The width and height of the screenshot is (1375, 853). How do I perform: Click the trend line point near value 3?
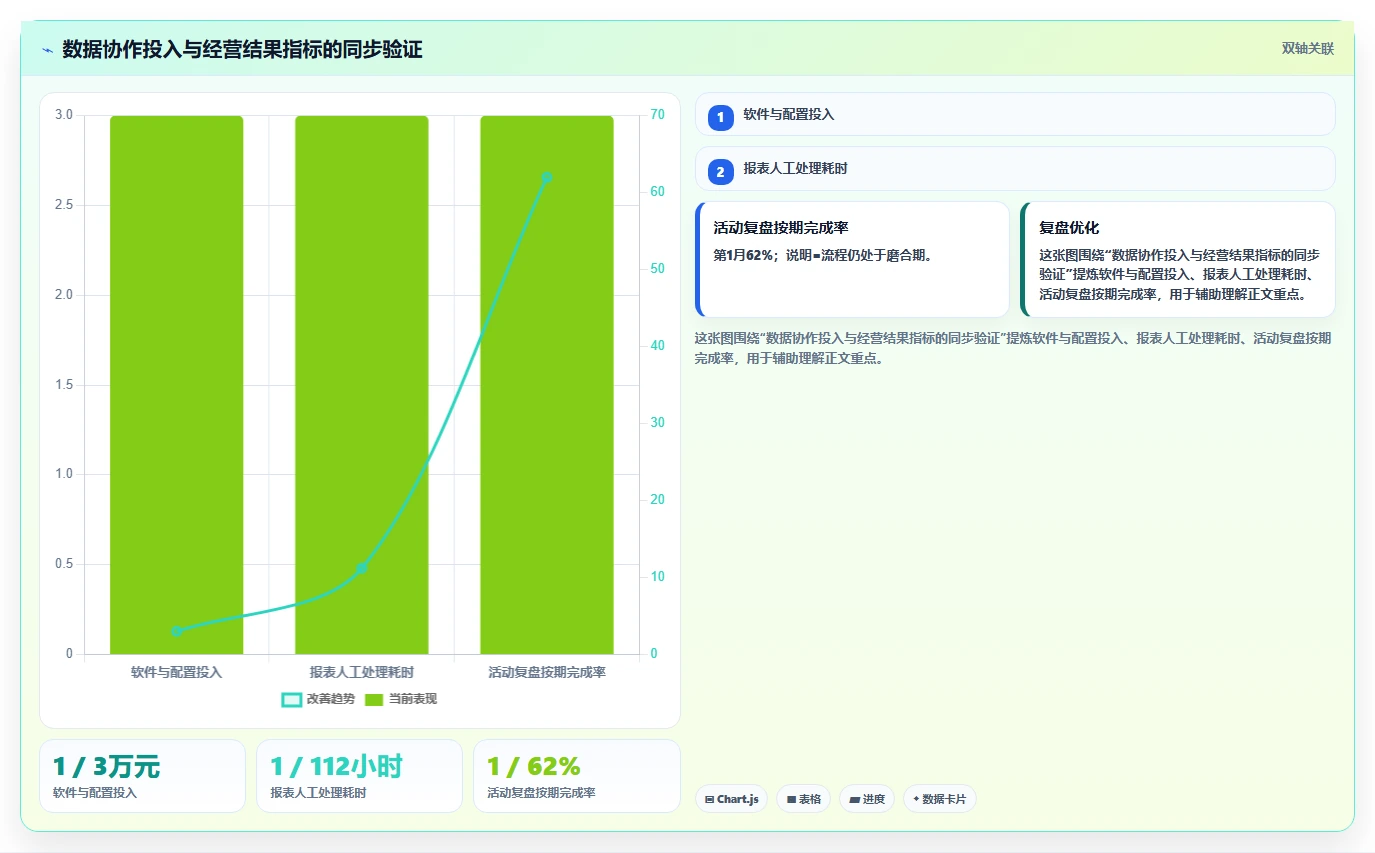click(176, 631)
